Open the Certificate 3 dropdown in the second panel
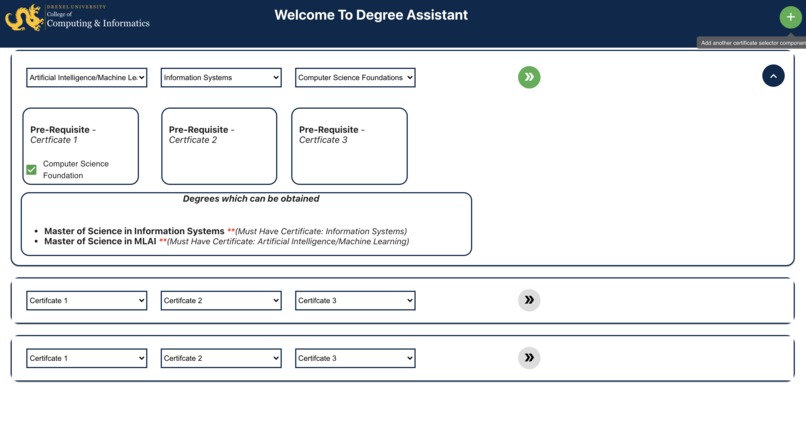 click(355, 301)
